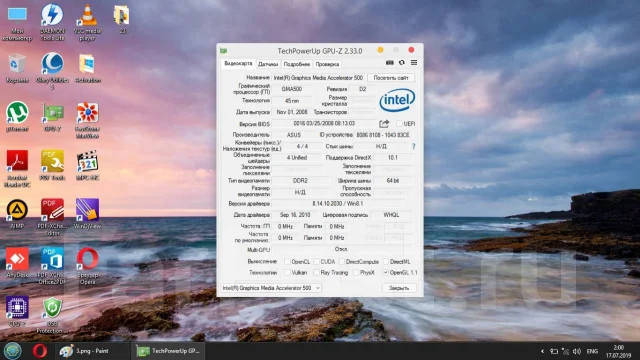Toggle the CUDA checkbox
The height and width of the screenshot is (360, 640).
pyautogui.click(x=316, y=262)
